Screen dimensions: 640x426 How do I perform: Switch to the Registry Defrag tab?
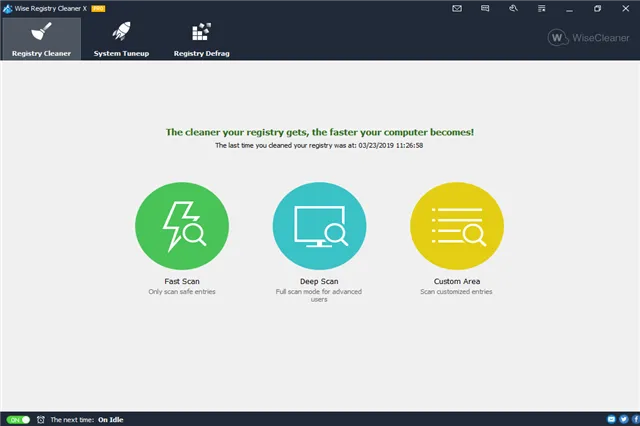(x=201, y=39)
